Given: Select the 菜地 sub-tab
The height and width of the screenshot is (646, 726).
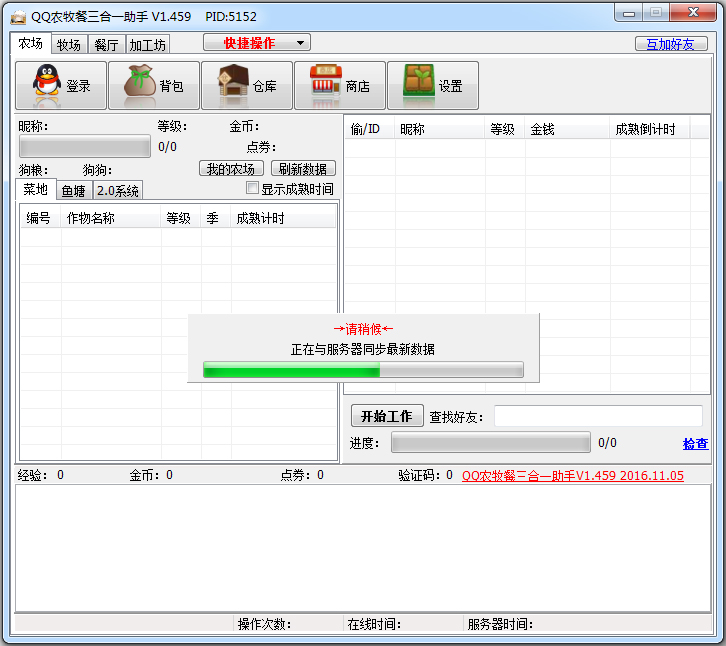Looking at the screenshot, I should (36, 189).
